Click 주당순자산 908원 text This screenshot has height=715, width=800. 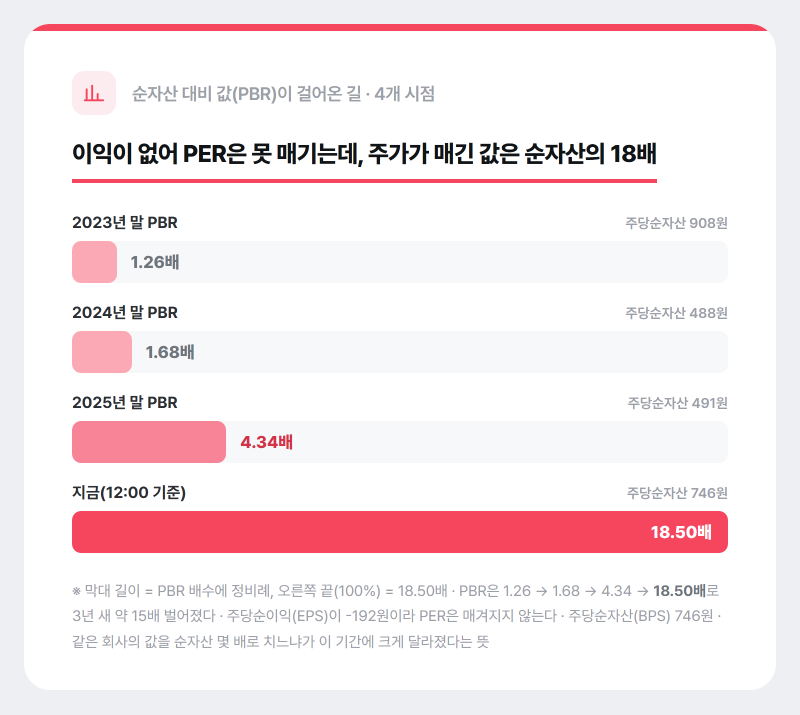(677, 223)
